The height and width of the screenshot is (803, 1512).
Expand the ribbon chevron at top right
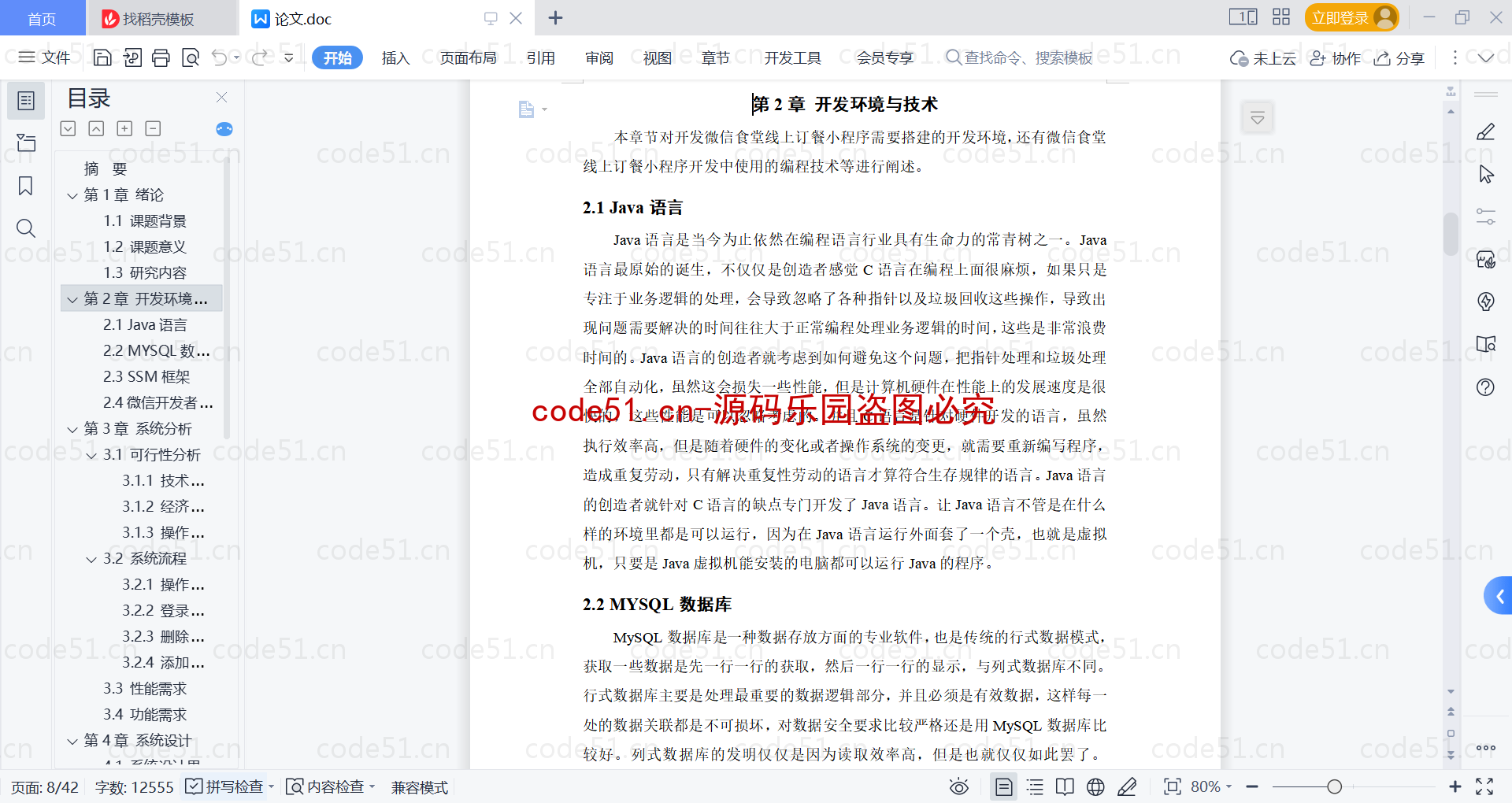(1486, 57)
